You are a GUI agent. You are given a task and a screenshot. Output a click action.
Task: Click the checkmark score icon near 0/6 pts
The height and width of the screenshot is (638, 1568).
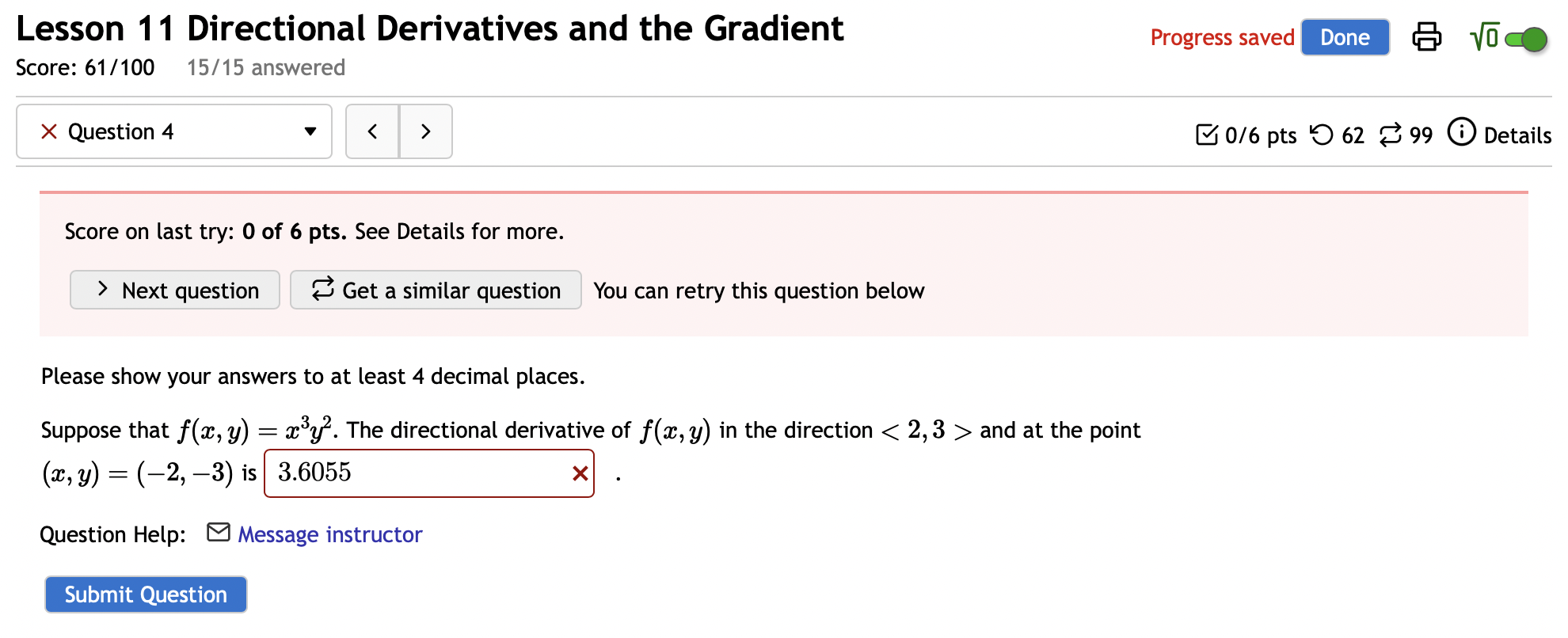coord(1207,135)
